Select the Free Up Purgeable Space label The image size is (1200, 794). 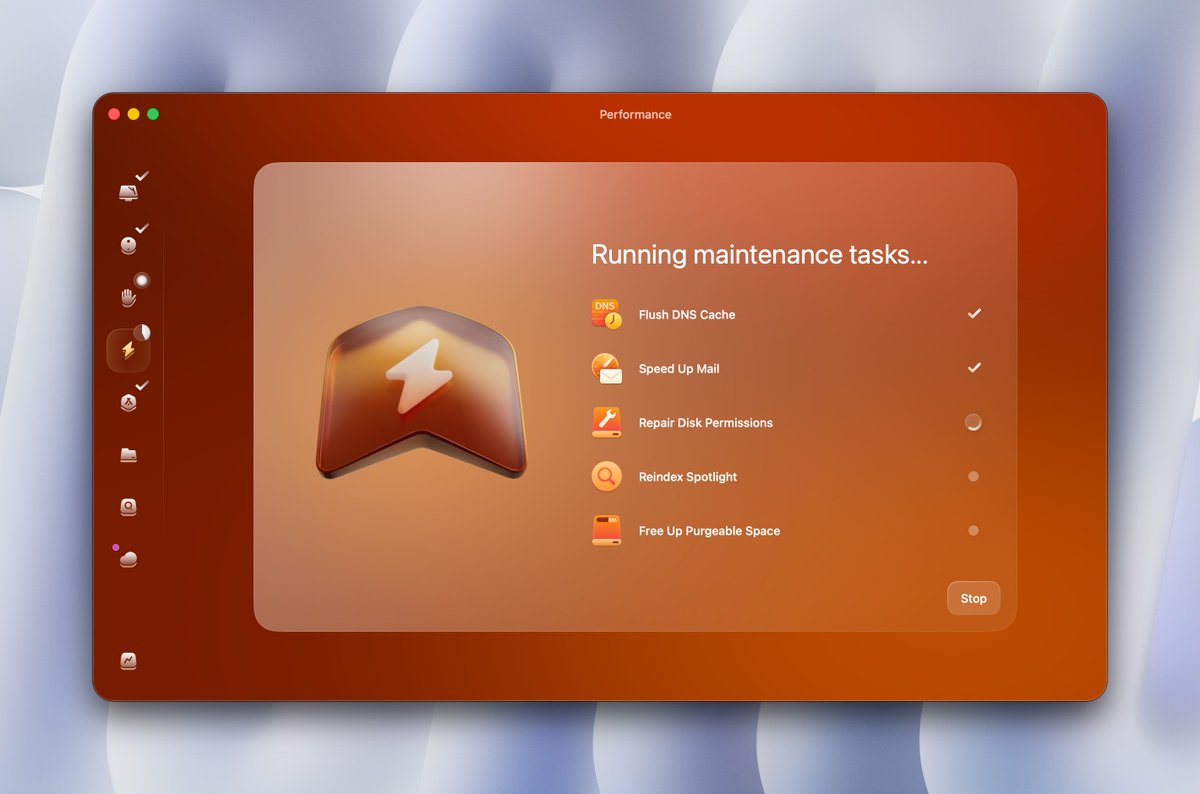click(x=709, y=530)
